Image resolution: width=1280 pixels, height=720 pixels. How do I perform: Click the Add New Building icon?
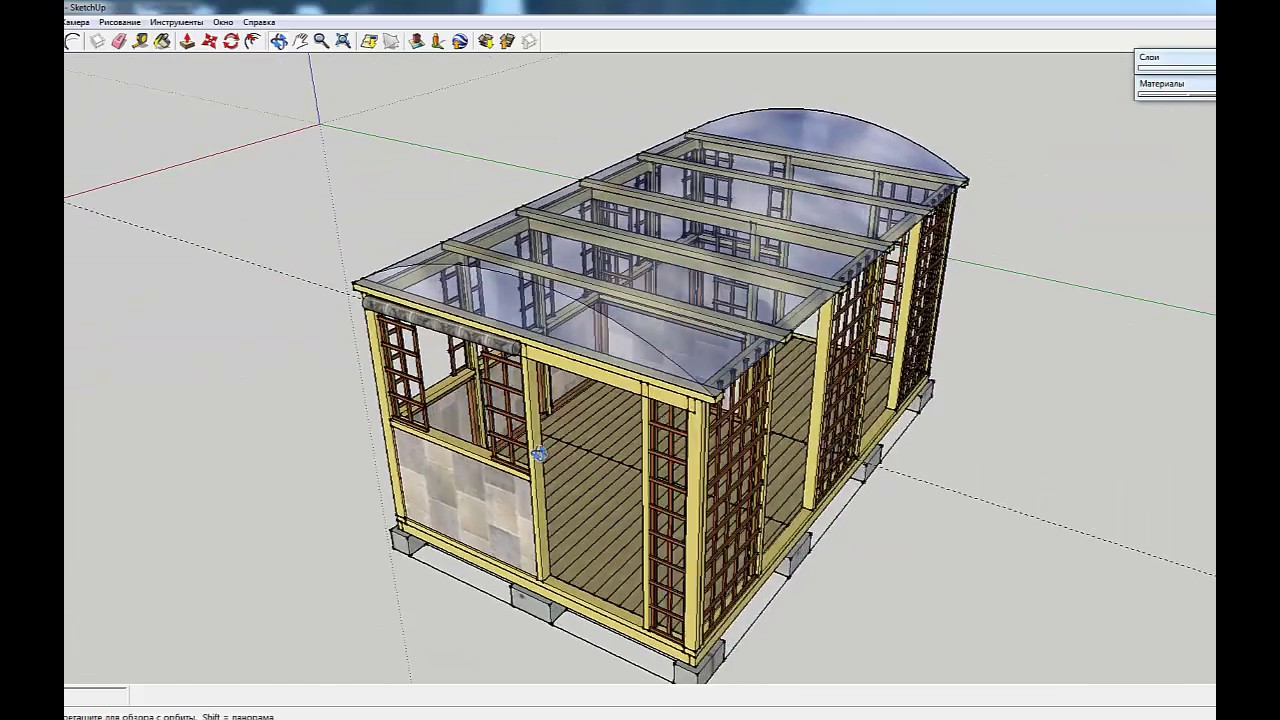click(x=416, y=41)
